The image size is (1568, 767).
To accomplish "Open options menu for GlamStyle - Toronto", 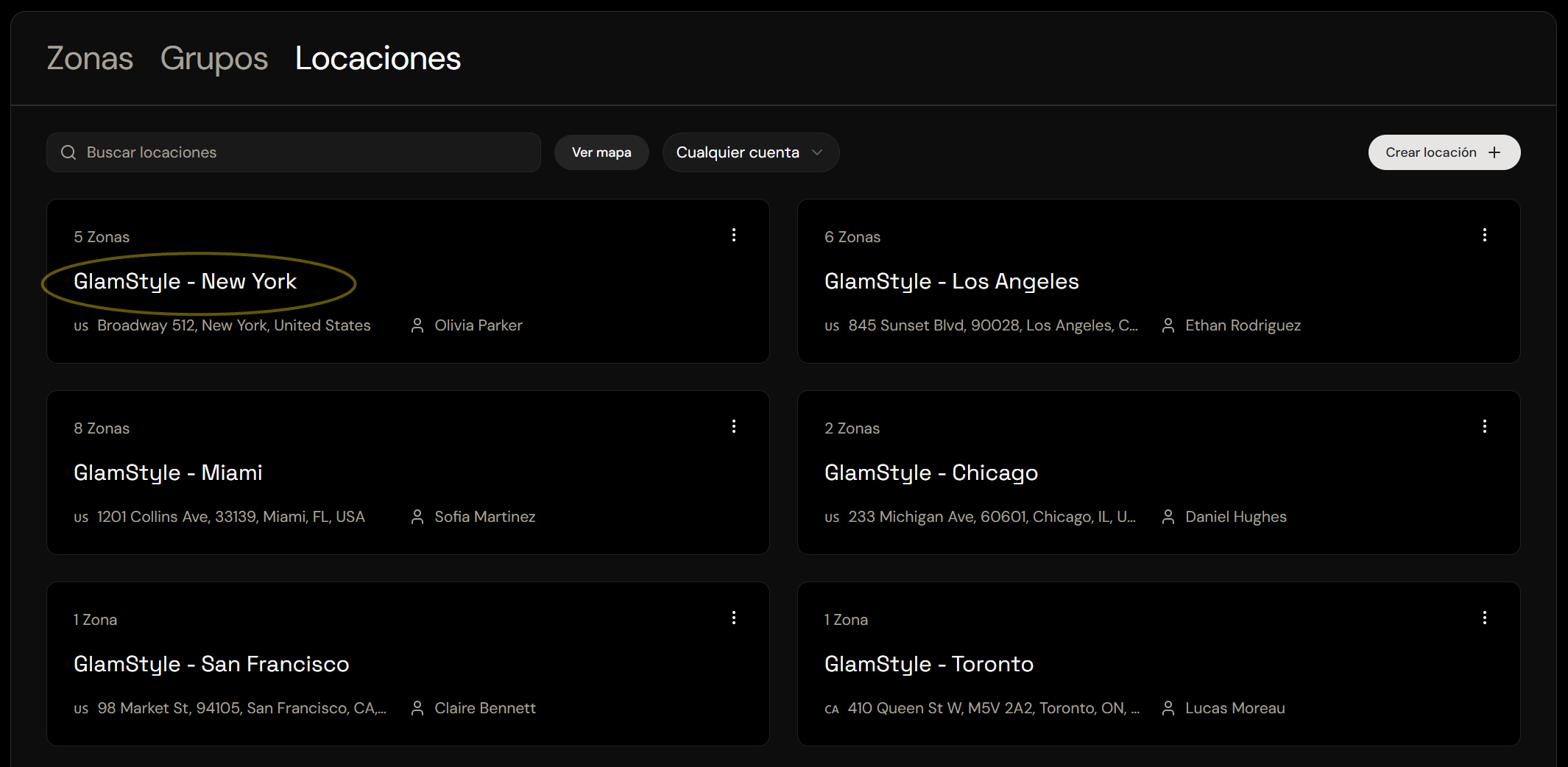I will click(x=1485, y=618).
